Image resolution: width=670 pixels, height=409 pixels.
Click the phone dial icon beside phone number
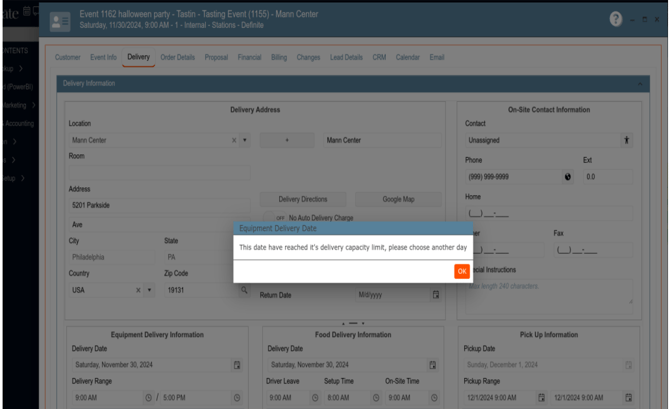coord(568,177)
